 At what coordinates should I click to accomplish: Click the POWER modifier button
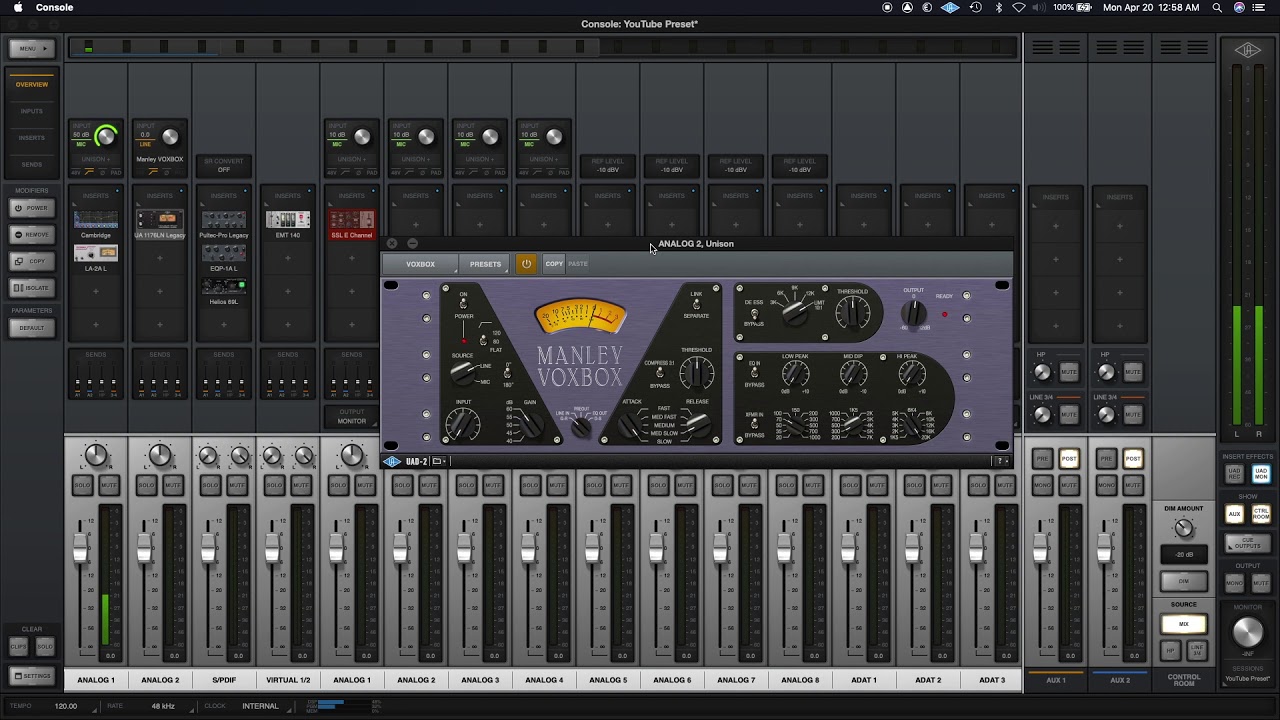click(x=31, y=208)
